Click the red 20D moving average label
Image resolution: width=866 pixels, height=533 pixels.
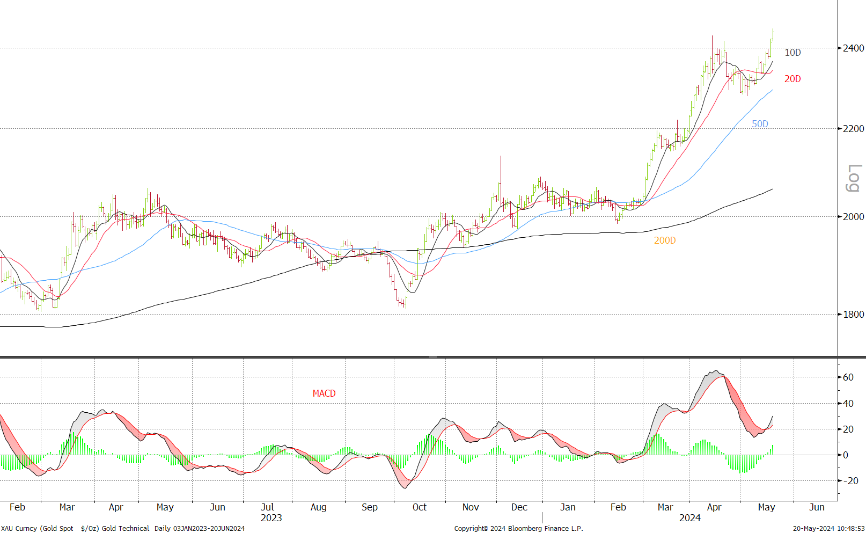coord(793,79)
